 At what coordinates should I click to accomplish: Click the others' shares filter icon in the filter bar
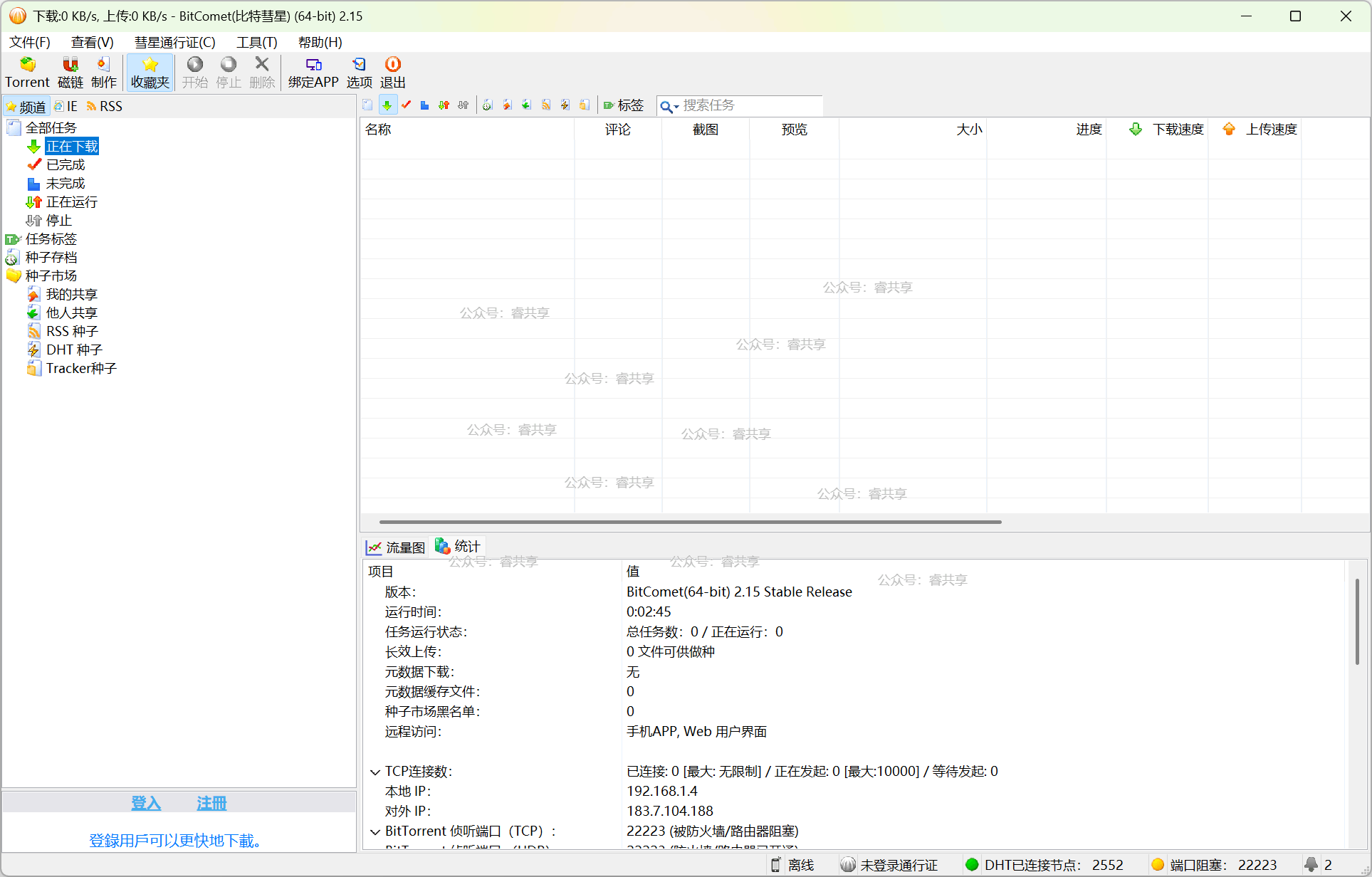click(x=526, y=105)
